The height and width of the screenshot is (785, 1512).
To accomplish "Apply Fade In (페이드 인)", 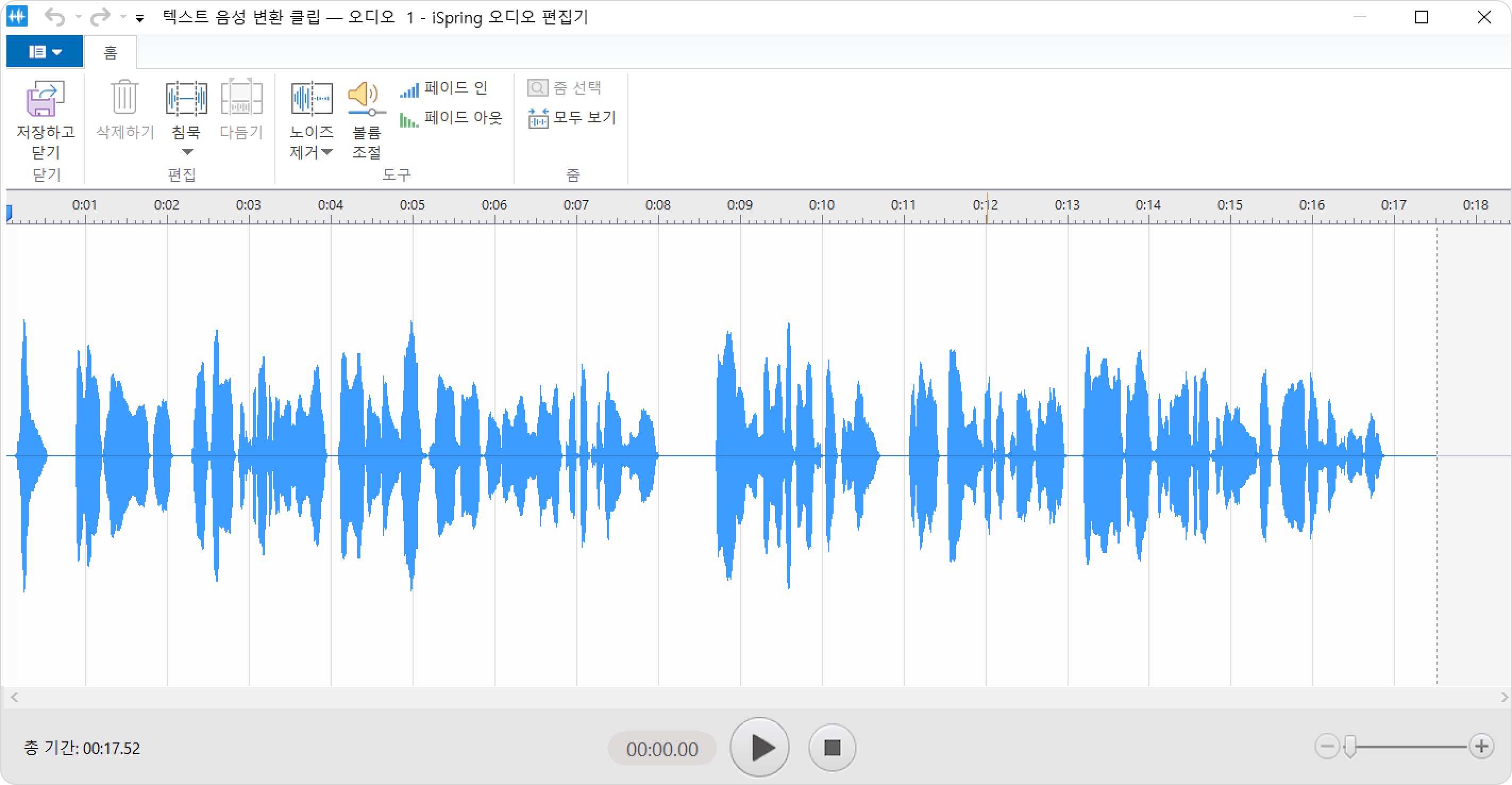I will pos(443,88).
